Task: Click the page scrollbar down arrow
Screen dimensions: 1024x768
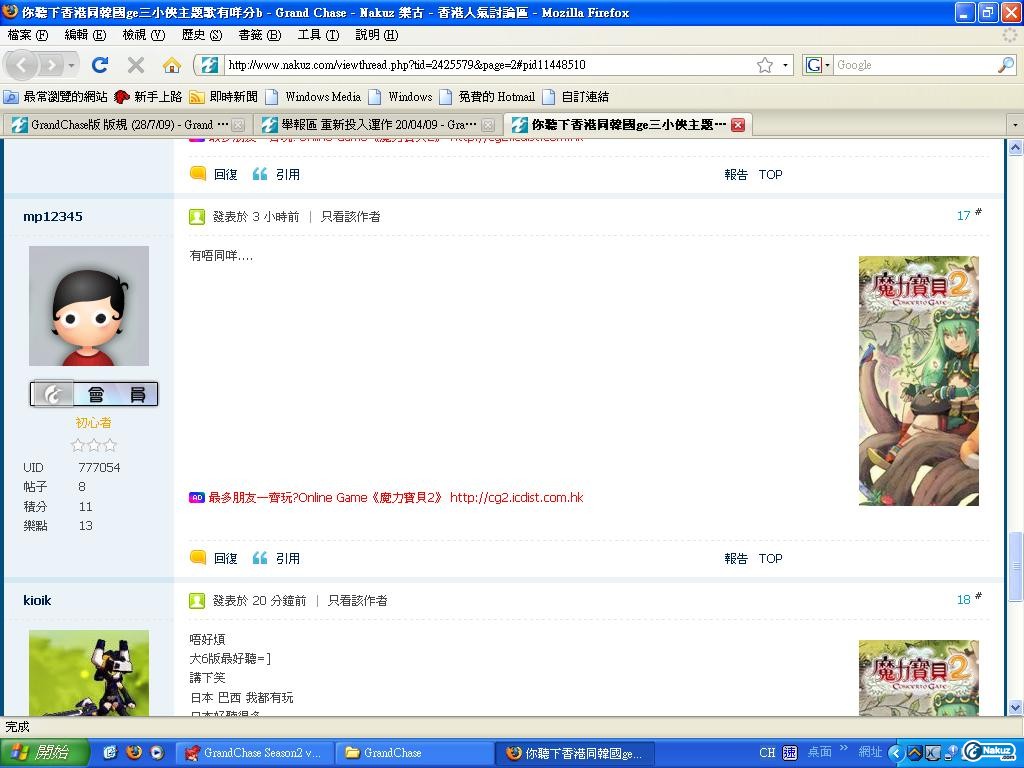Action: point(1016,708)
